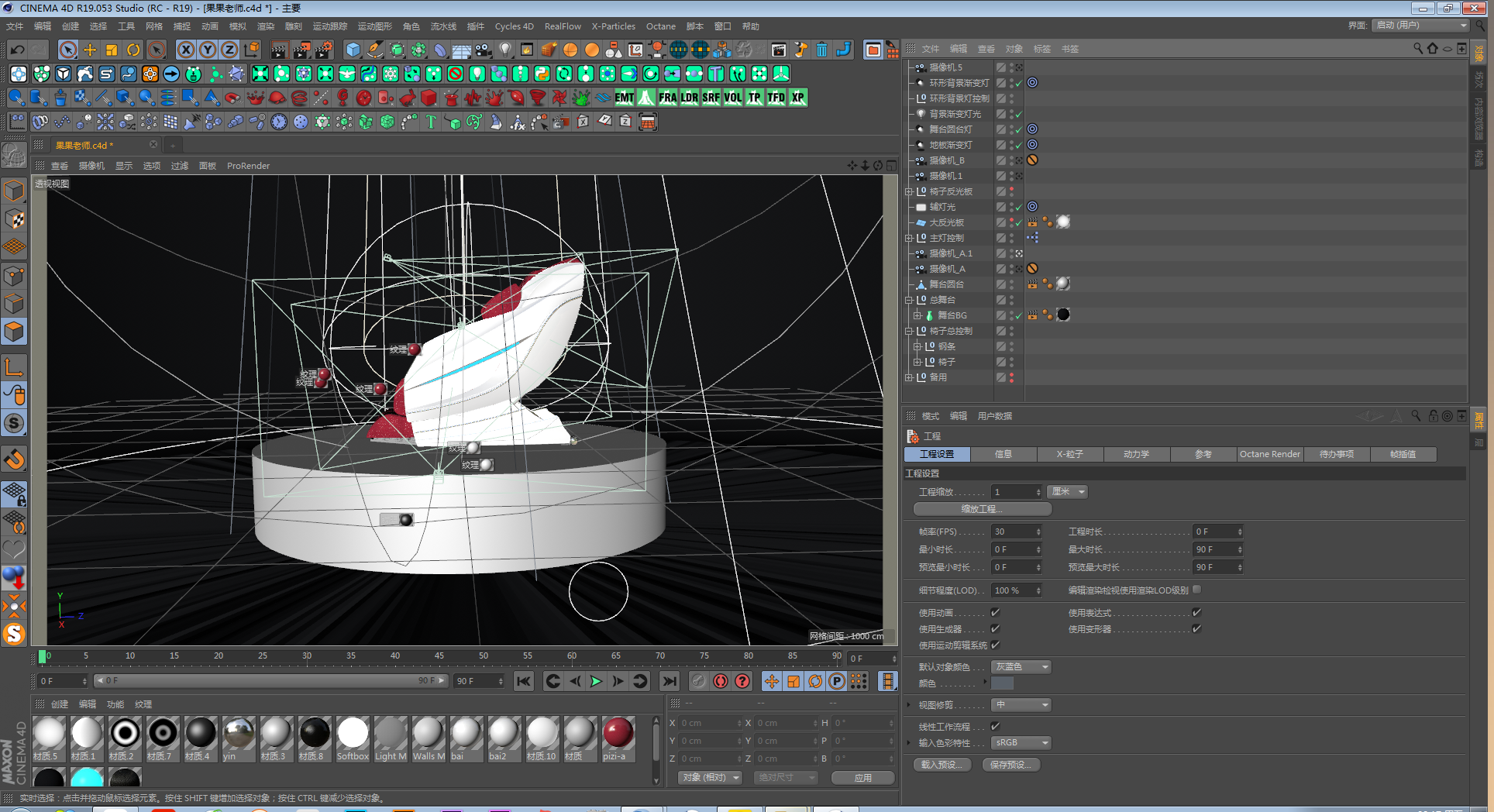The height and width of the screenshot is (812, 1494).
Task: Click the MoGraph text T icon
Action: click(x=431, y=122)
